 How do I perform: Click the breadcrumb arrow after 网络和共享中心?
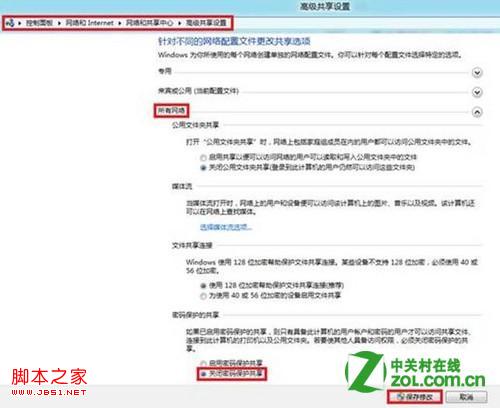pyautogui.click(x=179, y=23)
